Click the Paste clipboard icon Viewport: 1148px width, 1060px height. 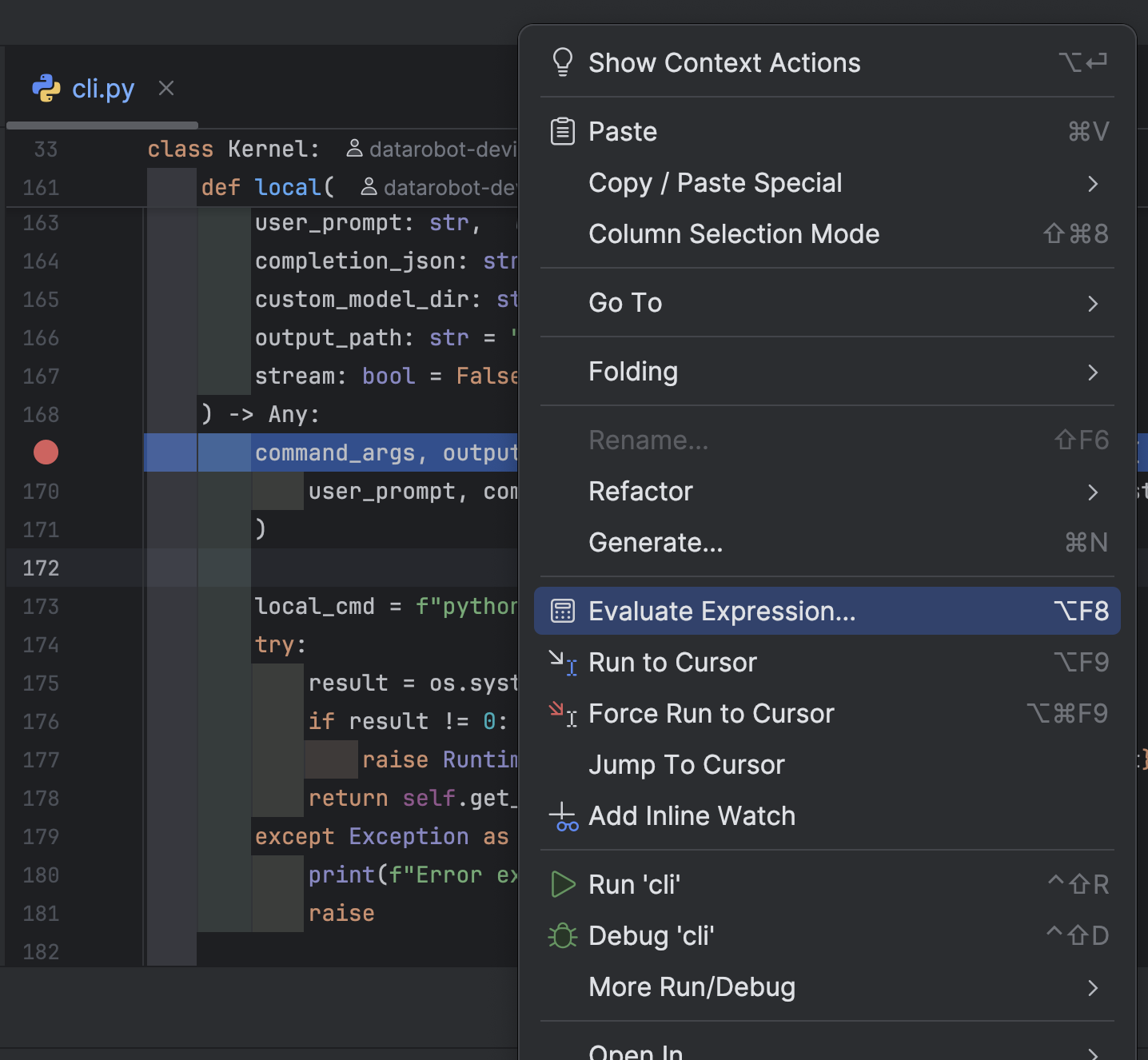pos(563,131)
